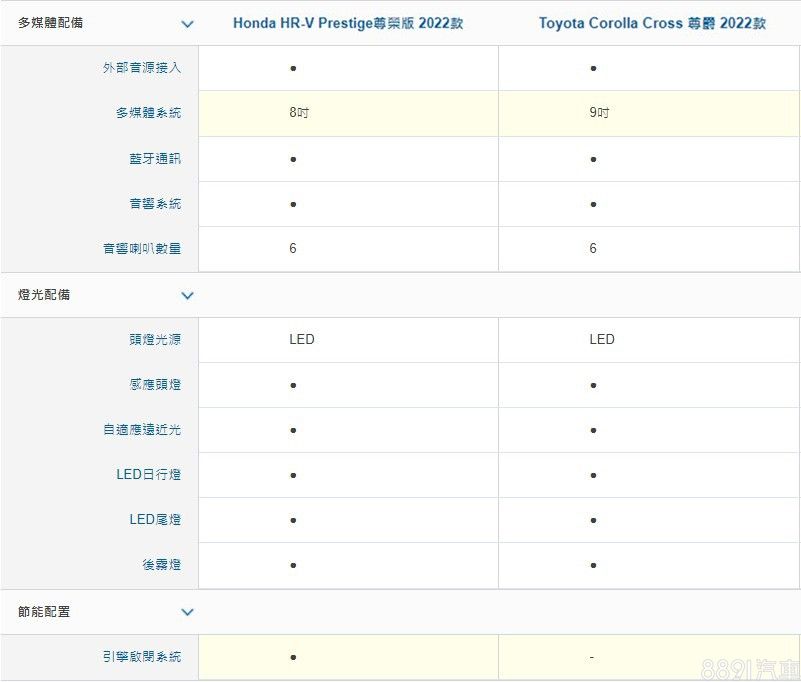The width and height of the screenshot is (801, 682).
Task: Select the LED日行燈 row label
Action: [148, 474]
